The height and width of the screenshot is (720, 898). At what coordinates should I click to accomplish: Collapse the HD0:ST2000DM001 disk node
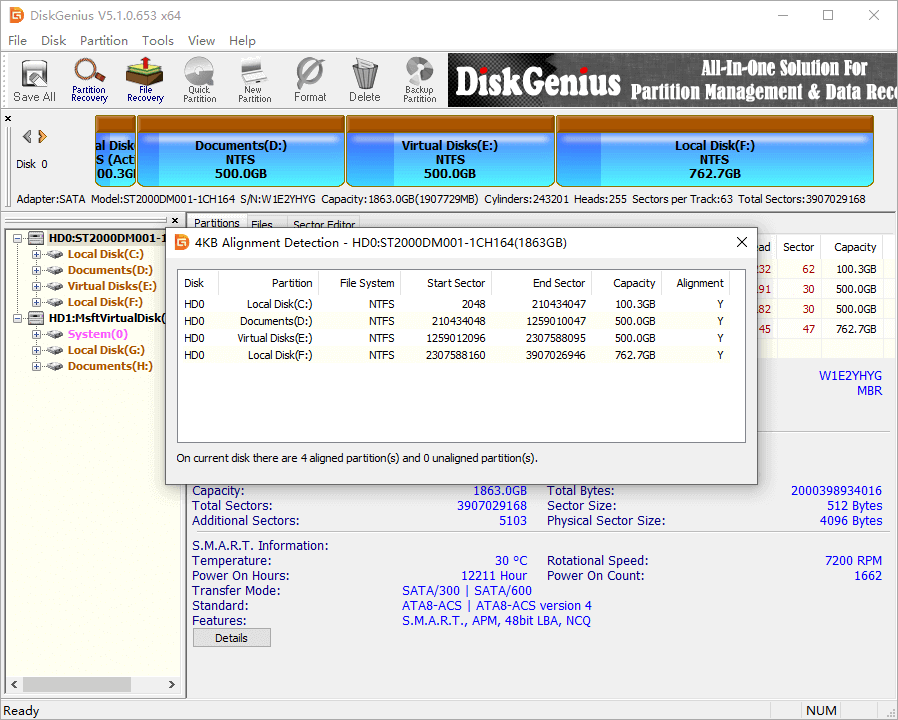19,238
